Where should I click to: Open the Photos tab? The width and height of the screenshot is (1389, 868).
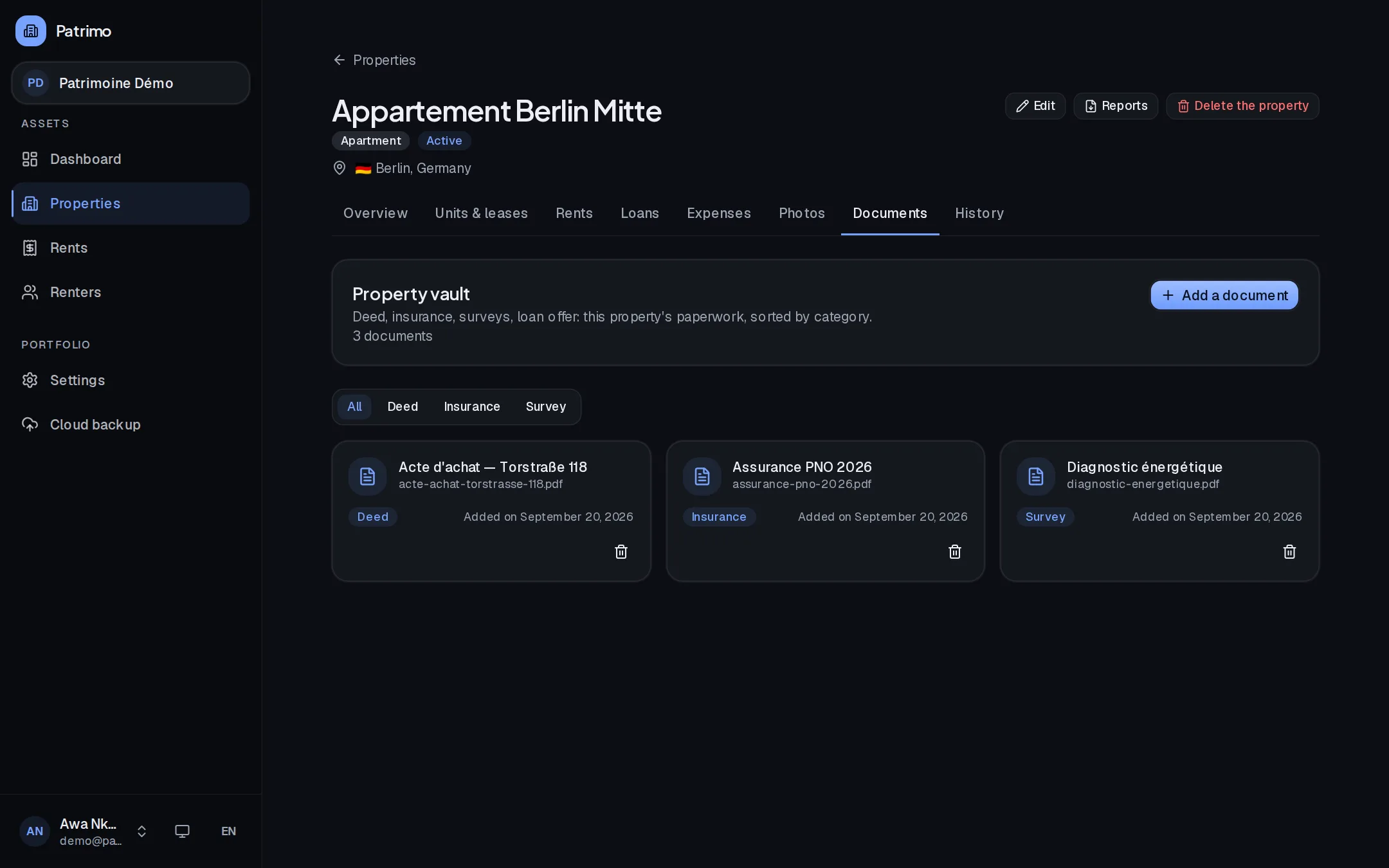coord(802,213)
